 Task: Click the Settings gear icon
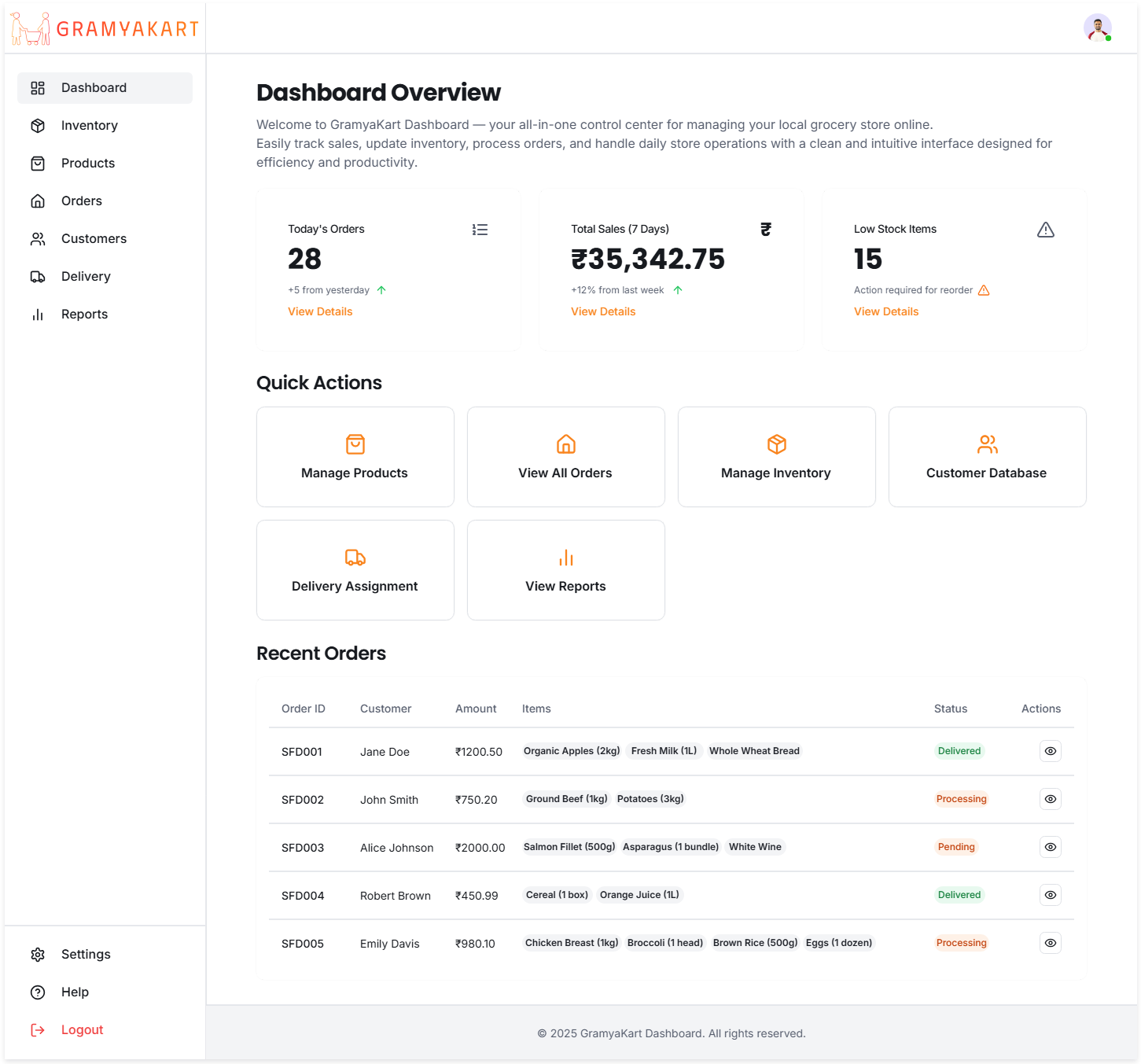click(38, 954)
